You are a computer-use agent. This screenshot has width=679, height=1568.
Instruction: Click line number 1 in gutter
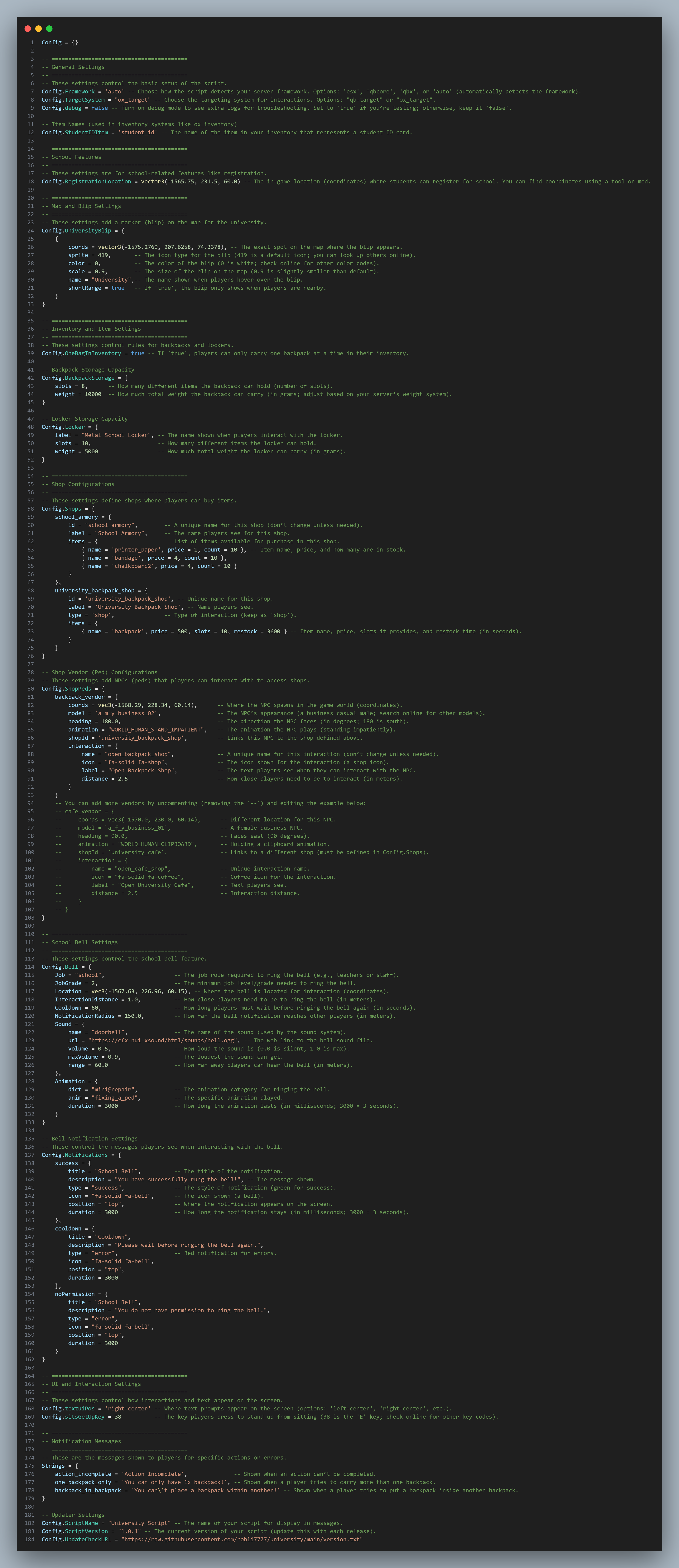(32, 43)
